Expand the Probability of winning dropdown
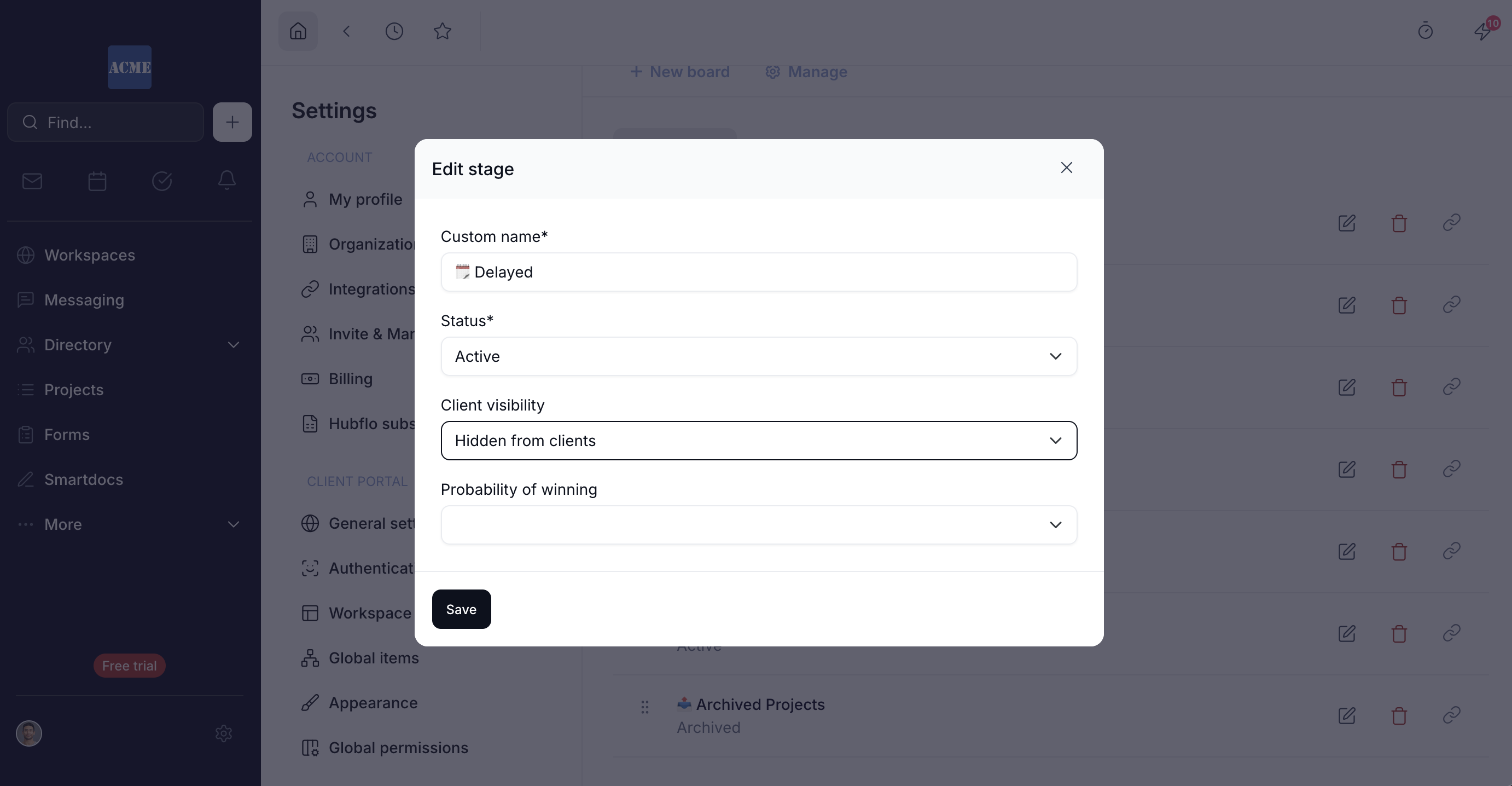The width and height of the screenshot is (1512, 786). 758,525
